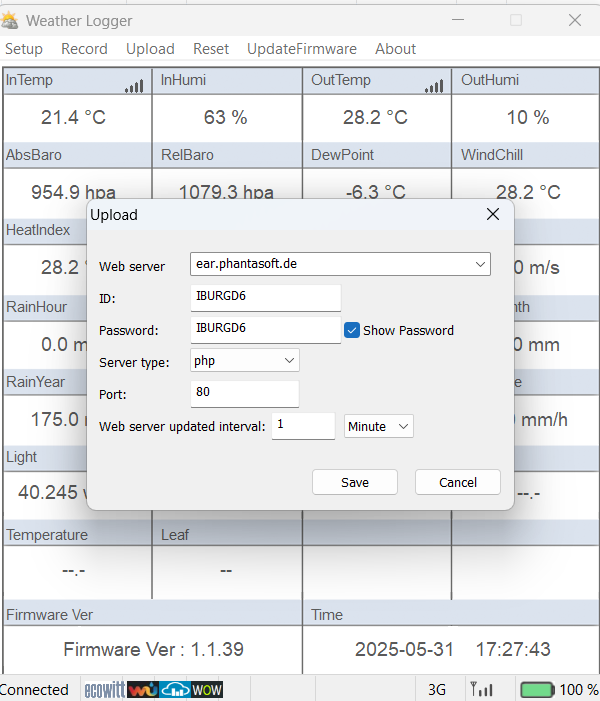600x701 pixels.
Task: Click the OutHumi value 10 %
Action: (x=528, y=118)
